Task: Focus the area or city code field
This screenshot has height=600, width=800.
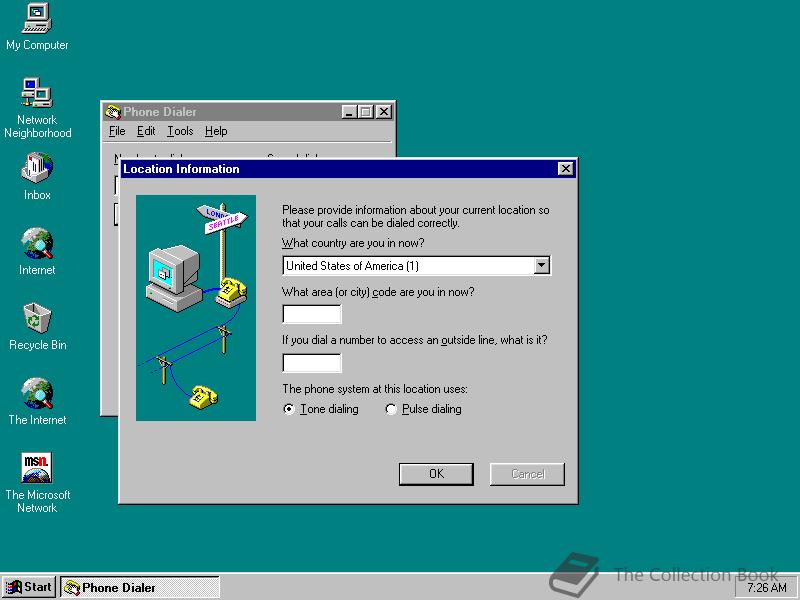Action: click(312, 314)
